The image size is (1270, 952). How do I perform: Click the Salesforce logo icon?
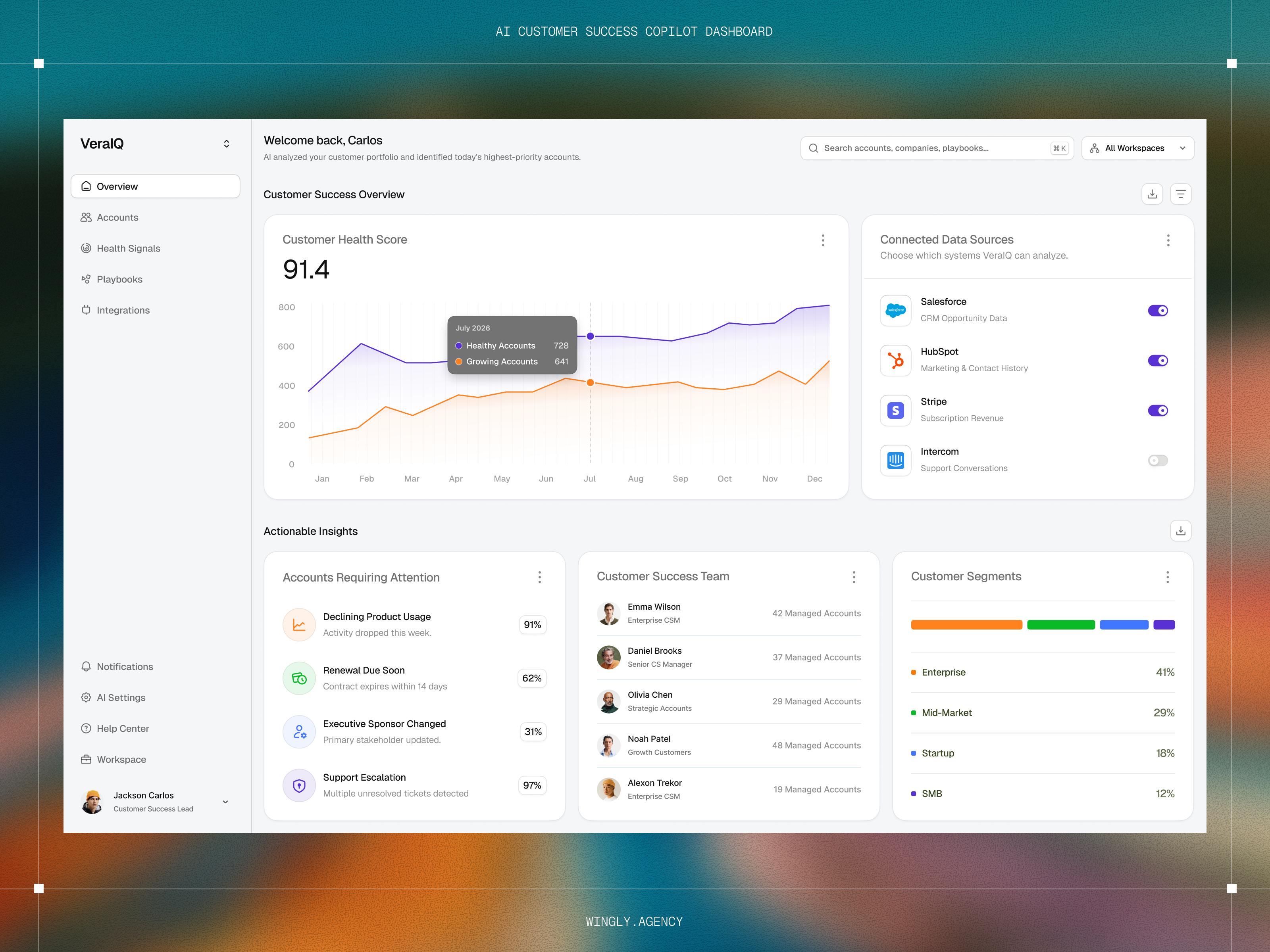click(x=895, y=311)
